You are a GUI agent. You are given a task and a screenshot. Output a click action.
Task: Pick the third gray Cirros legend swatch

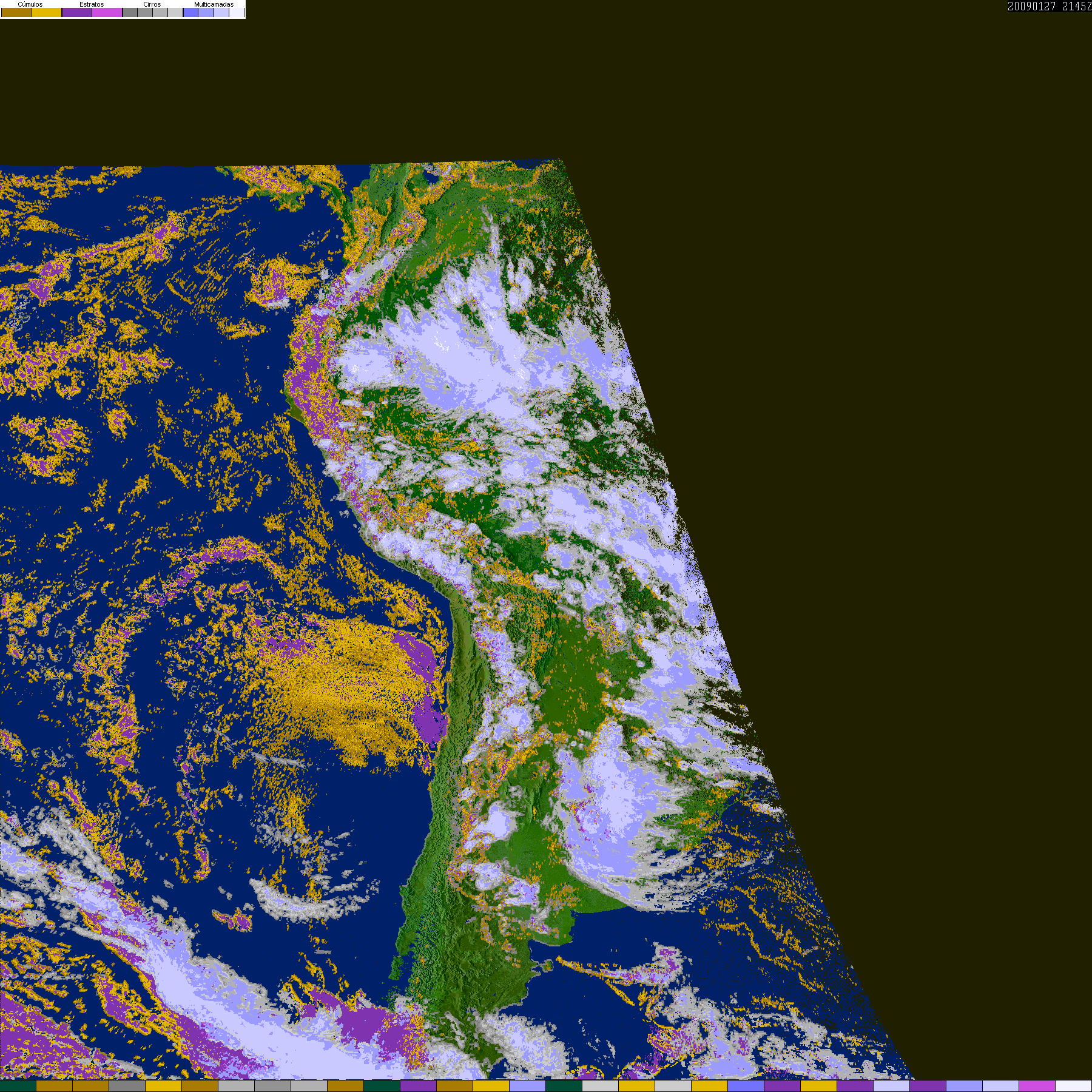pos(160,12)
